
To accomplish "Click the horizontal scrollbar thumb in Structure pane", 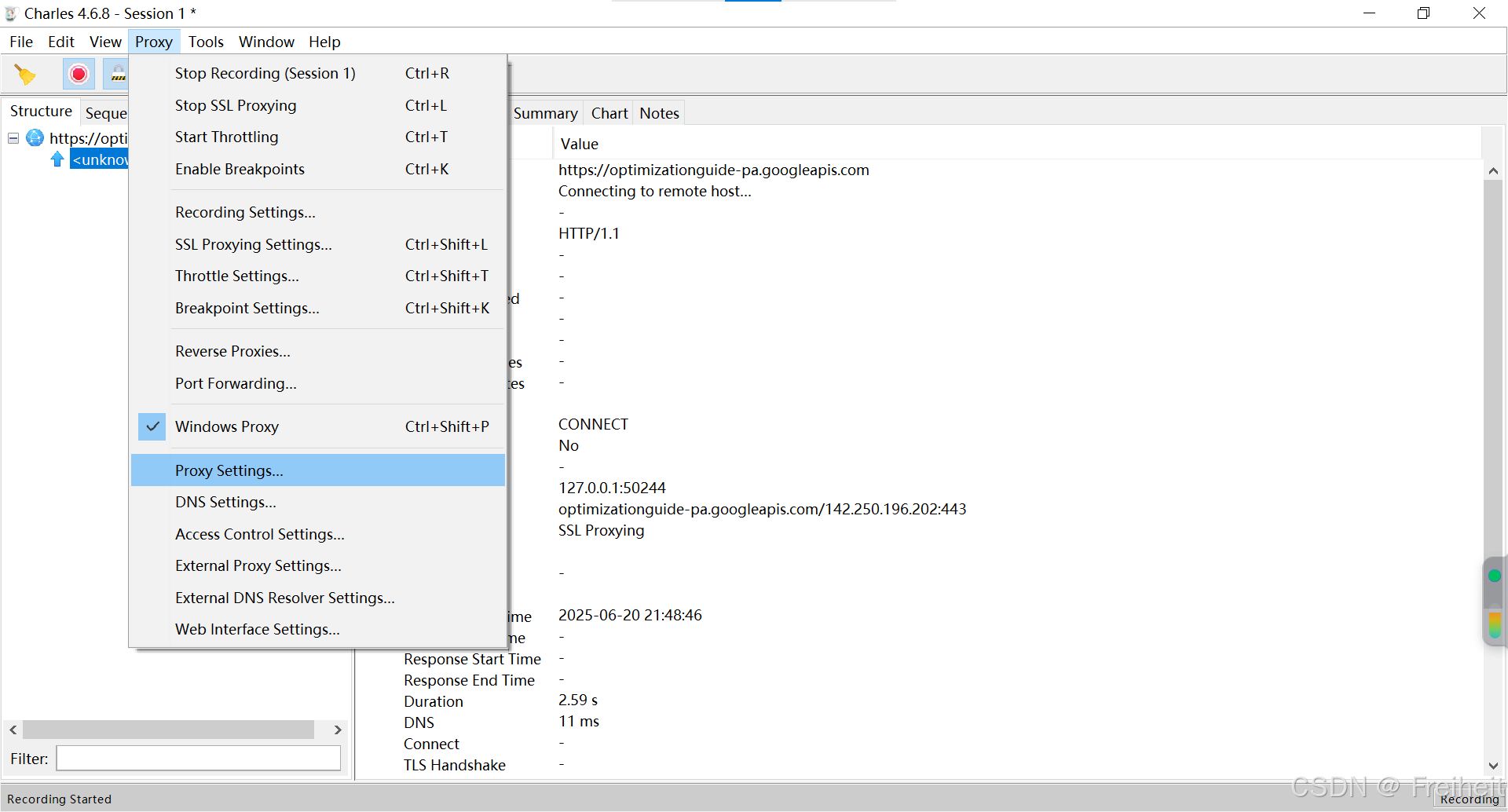I will point(168,730).
